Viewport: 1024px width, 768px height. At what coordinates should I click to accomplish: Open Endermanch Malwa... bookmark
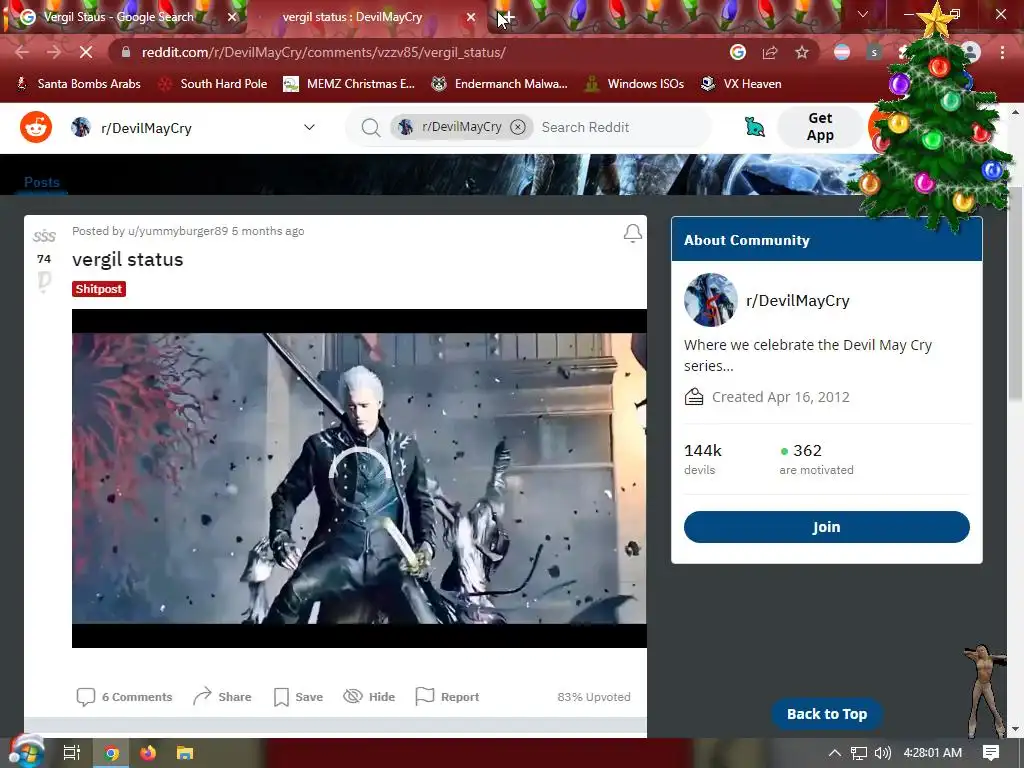click(x=500, y=84)
